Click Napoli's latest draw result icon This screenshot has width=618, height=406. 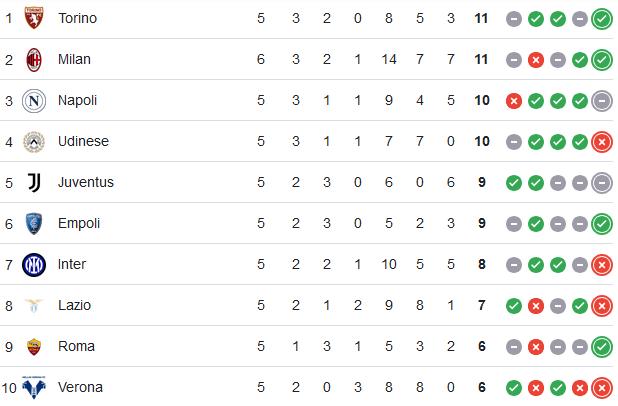tap(602, 101)
